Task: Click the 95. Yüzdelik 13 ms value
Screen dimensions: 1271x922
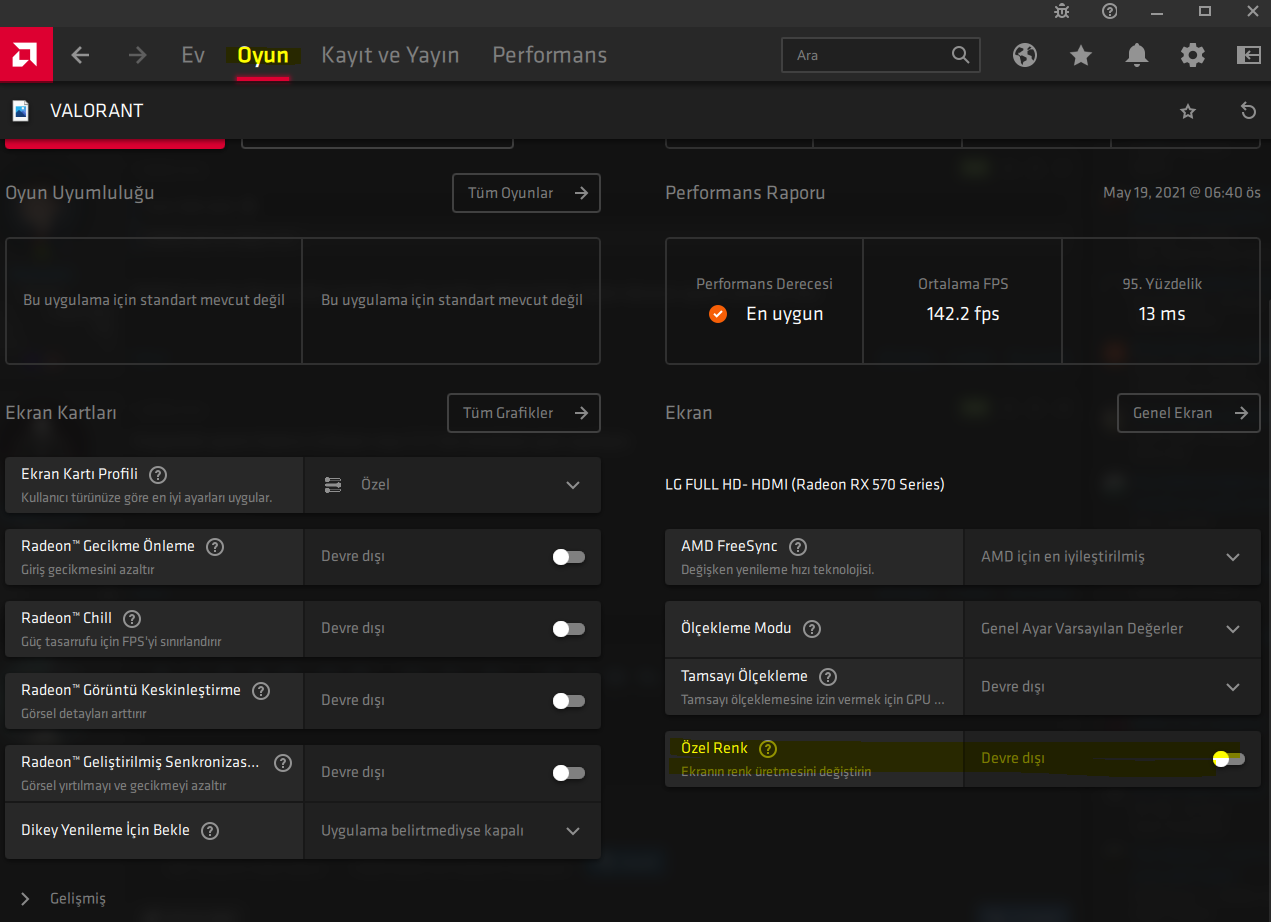Action: pyautogui.click(x=1162, y=314)
